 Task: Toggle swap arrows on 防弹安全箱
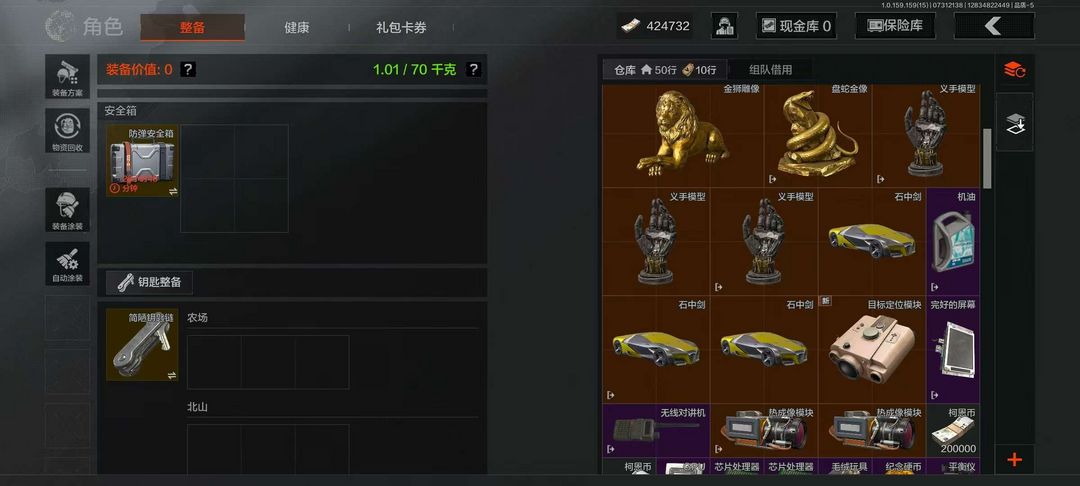pyautogui.click(x=172, y=191)
